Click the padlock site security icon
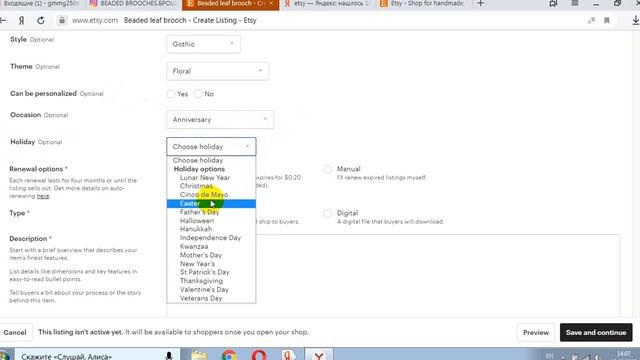The image size is (640, 360). pos(62,20)
